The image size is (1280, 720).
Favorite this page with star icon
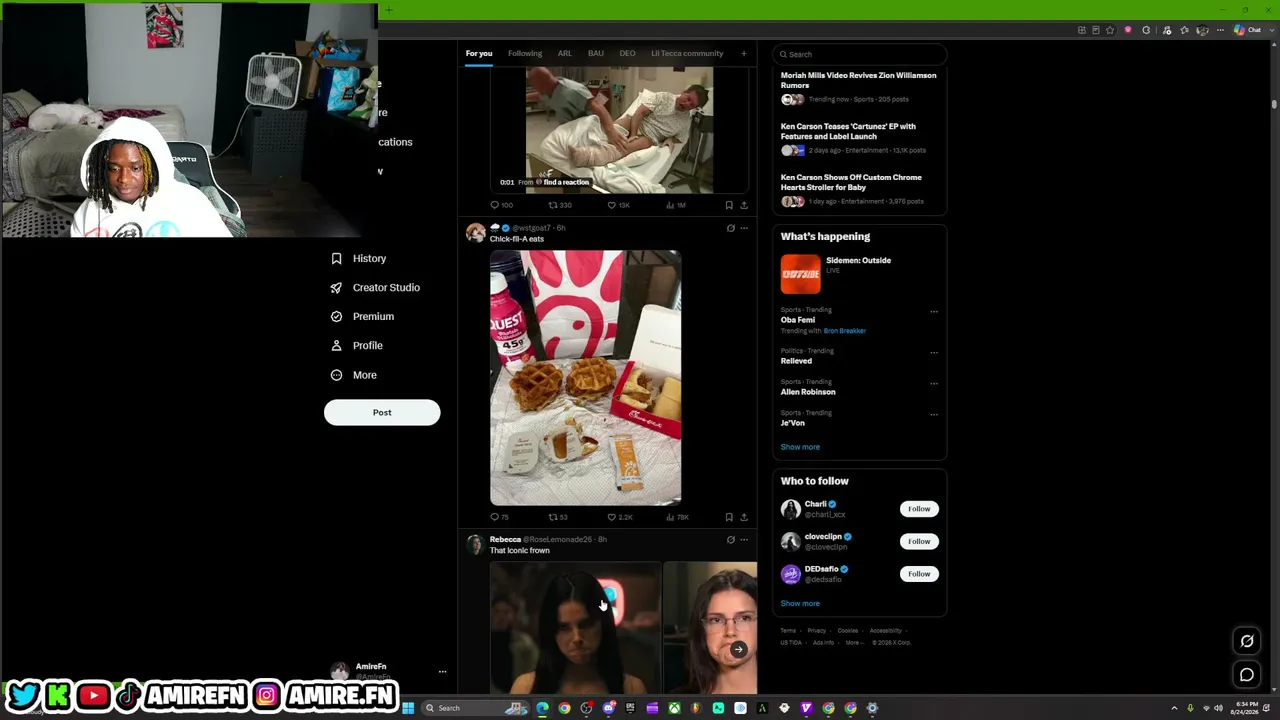click(x=1110, y=30)
